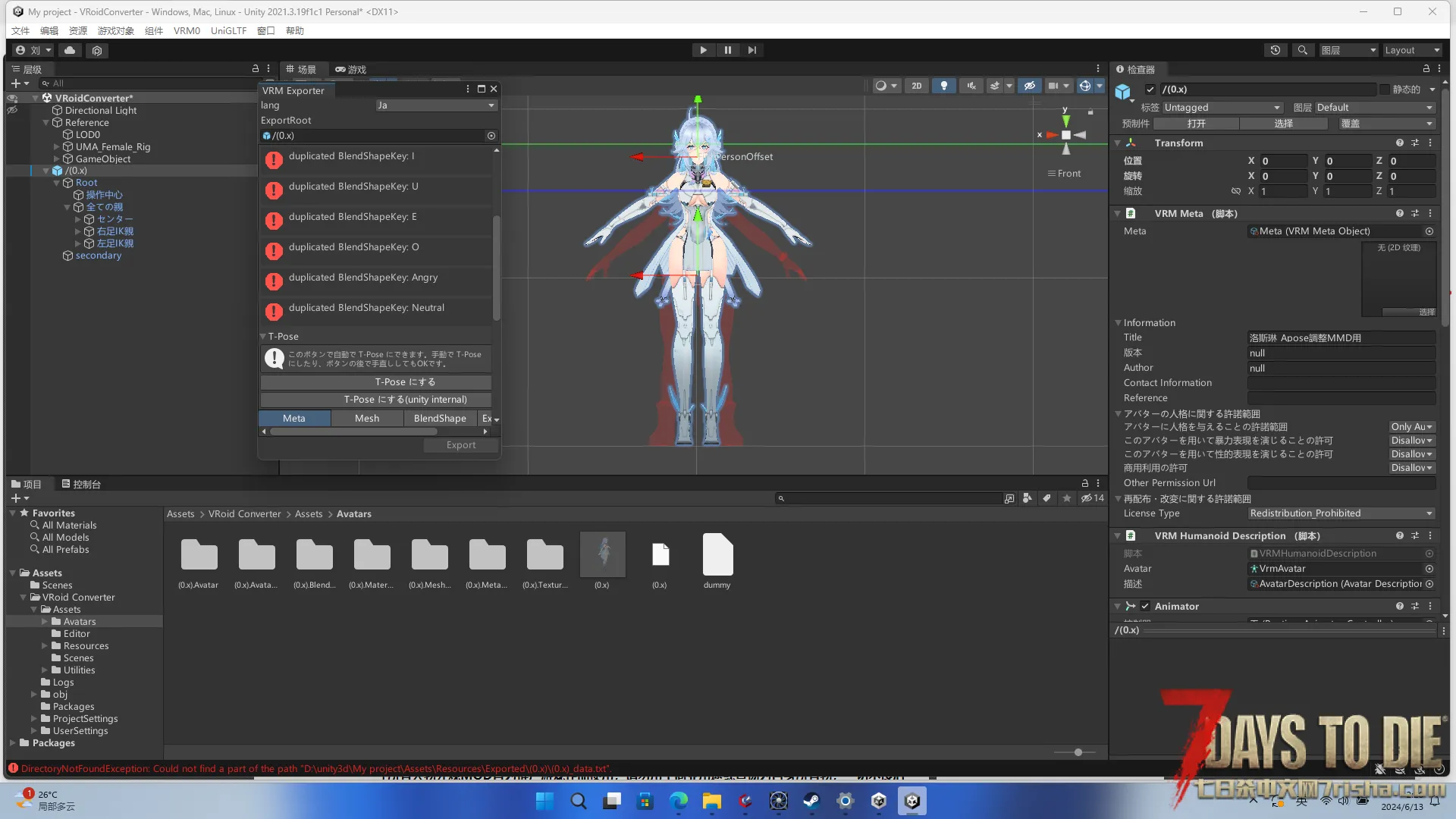Switch to the 游戏 tab
The height and width of the screenshot is (819, 1456).
pos(351,69)
